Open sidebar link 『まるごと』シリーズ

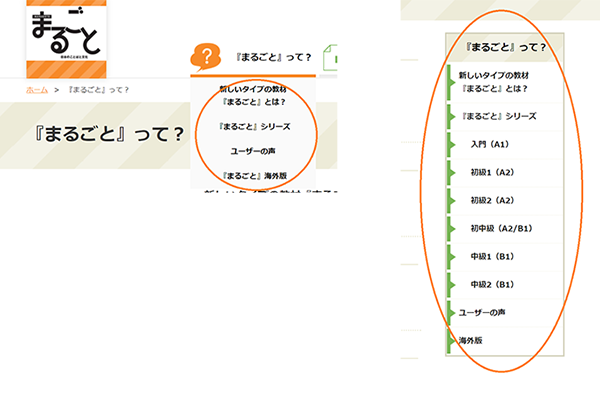[x=505, y=116]
